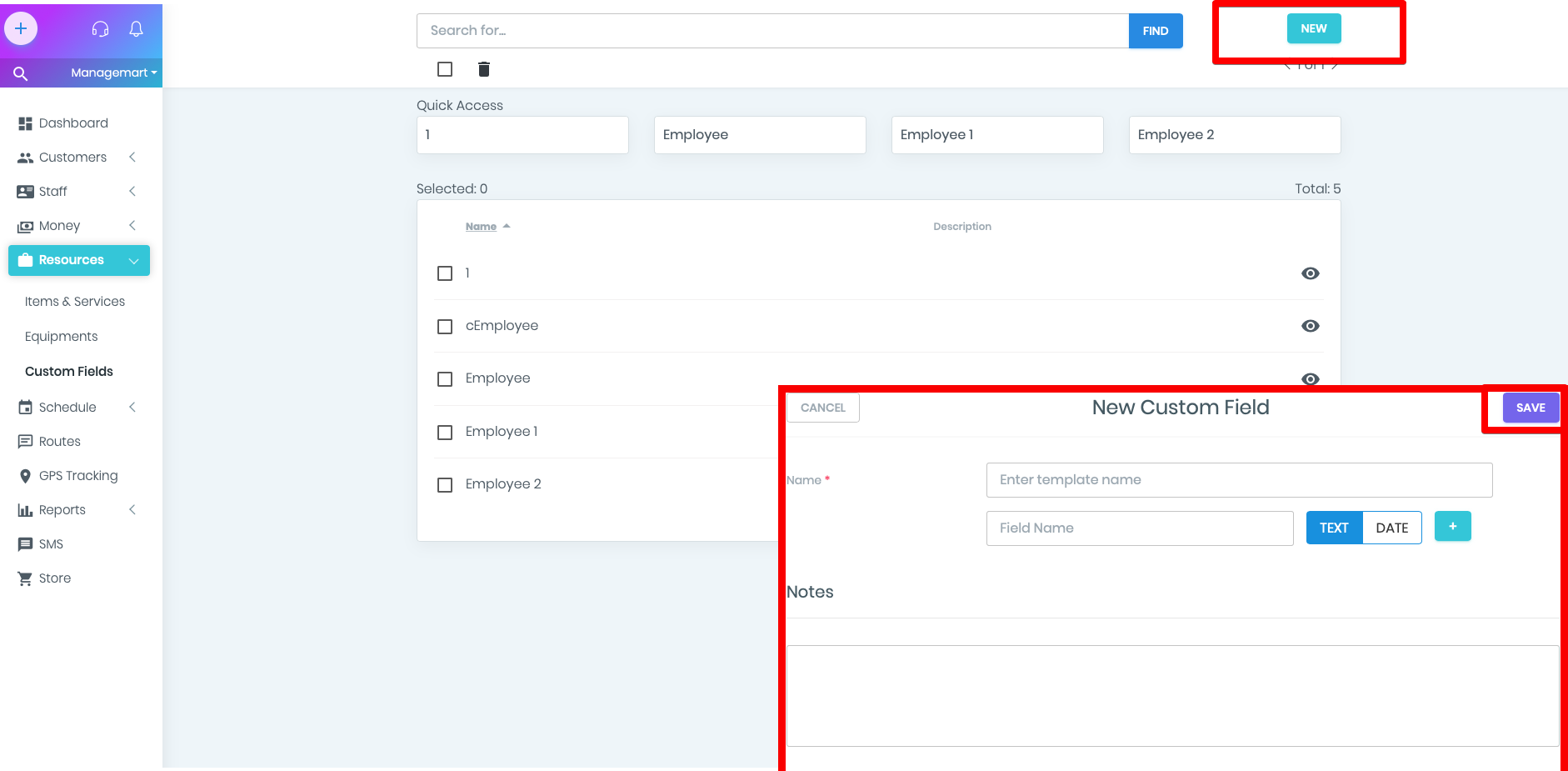Click the plus add field button
The width and height of the screenshot is (1568, 771).
[1452, 526]
